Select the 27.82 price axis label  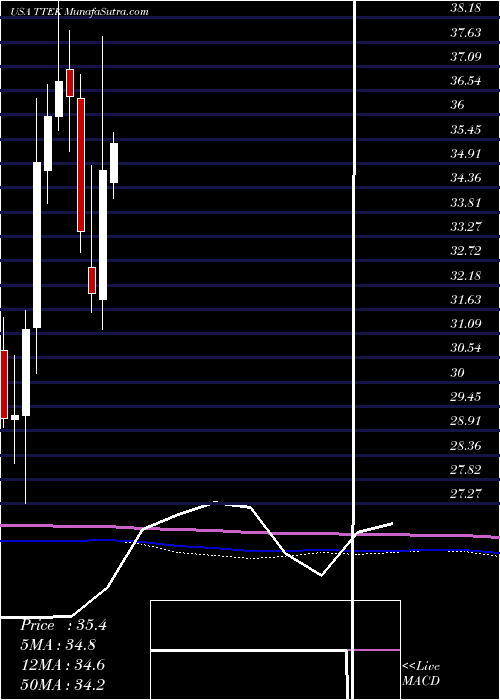click(466, 470)
